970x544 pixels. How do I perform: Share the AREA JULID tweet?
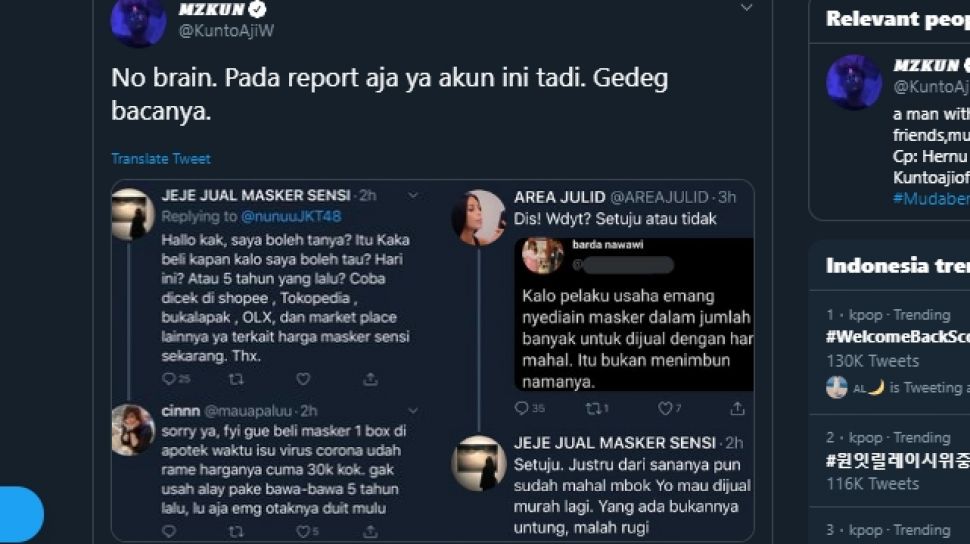(737, 408)
